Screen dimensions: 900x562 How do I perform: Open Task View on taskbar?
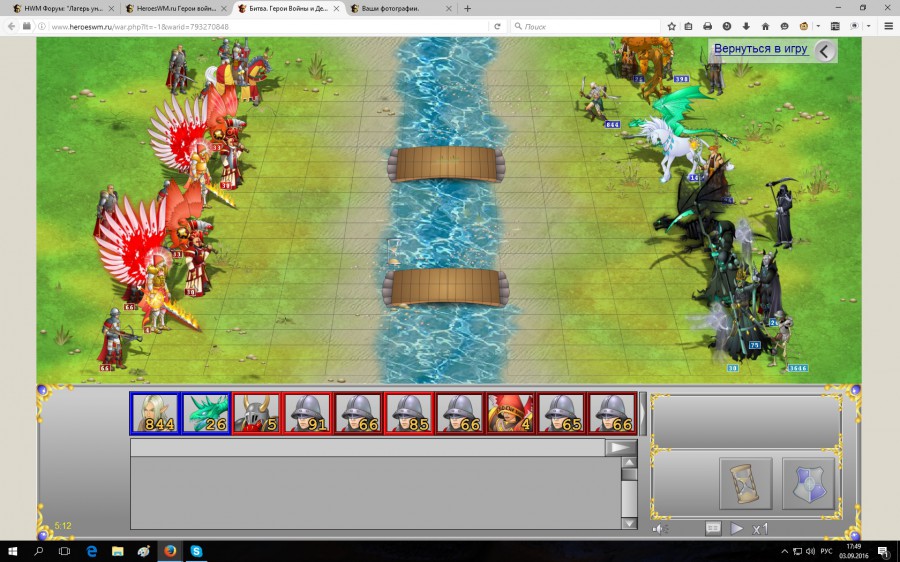[x=64, y=551]
